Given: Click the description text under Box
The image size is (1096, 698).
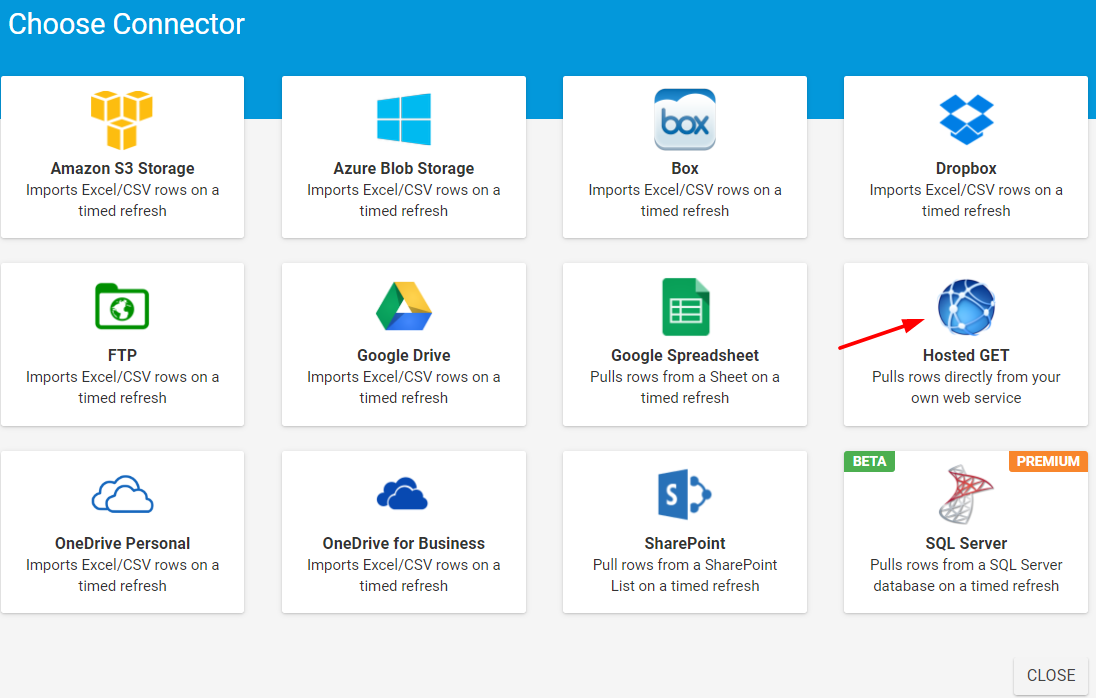Looking at the screenshot, I should point(685,201).
